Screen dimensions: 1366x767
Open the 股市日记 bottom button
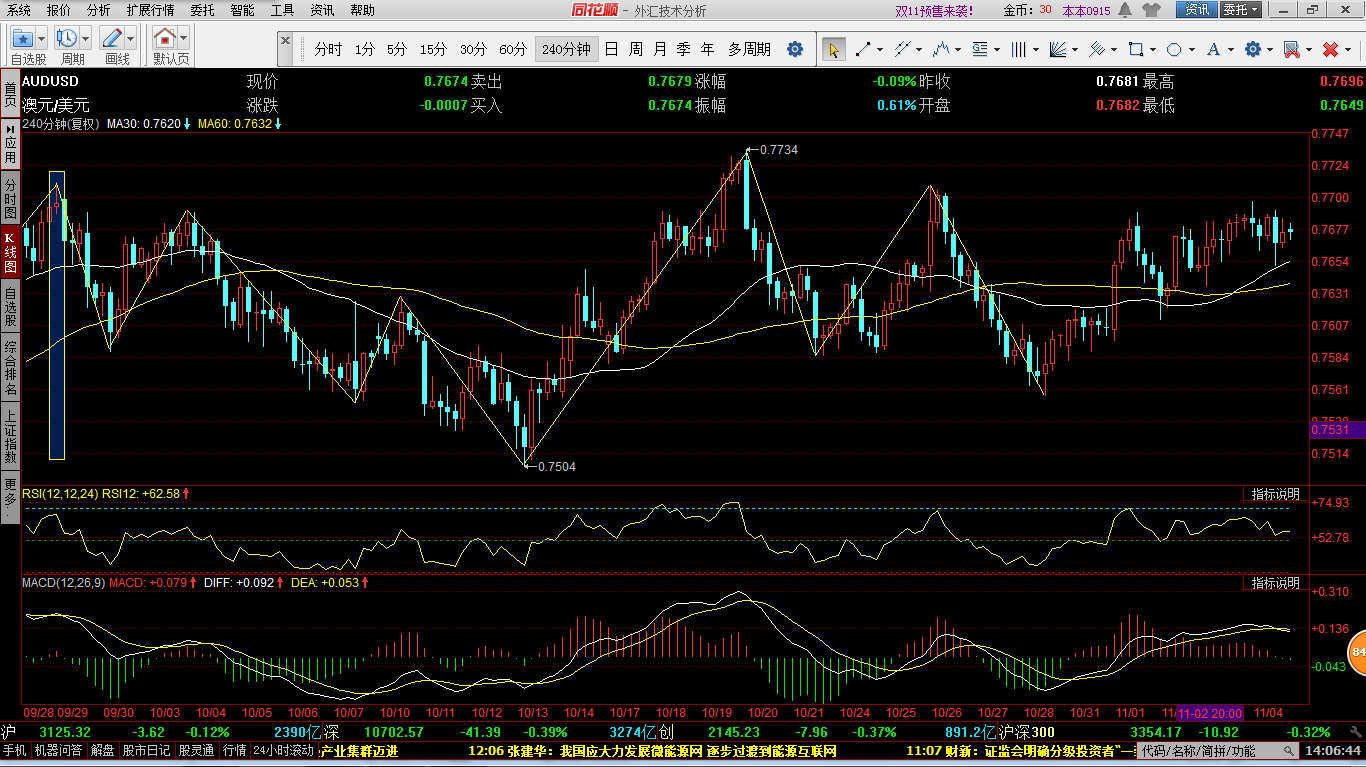pyautogui.click(x=147, y=750)
